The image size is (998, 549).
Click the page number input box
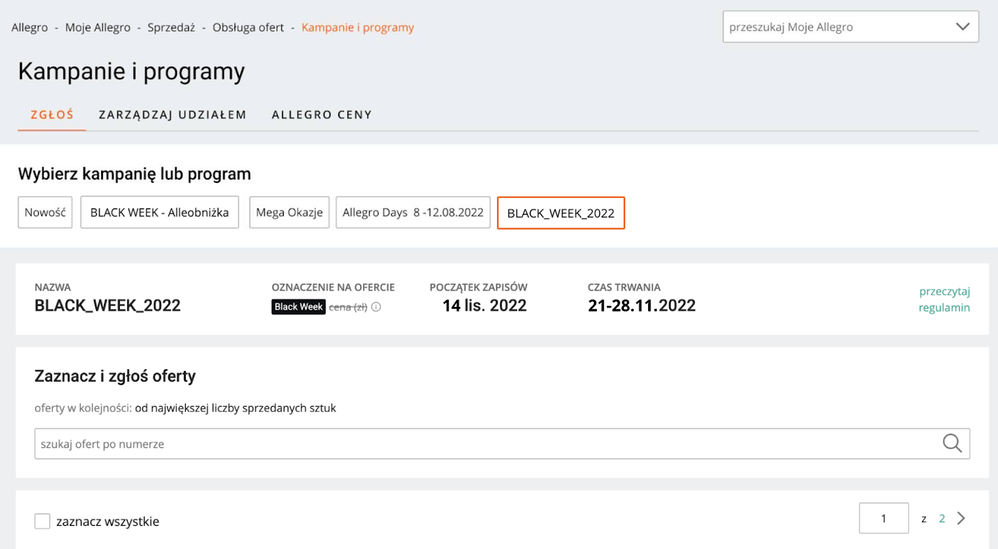point(883,519)
